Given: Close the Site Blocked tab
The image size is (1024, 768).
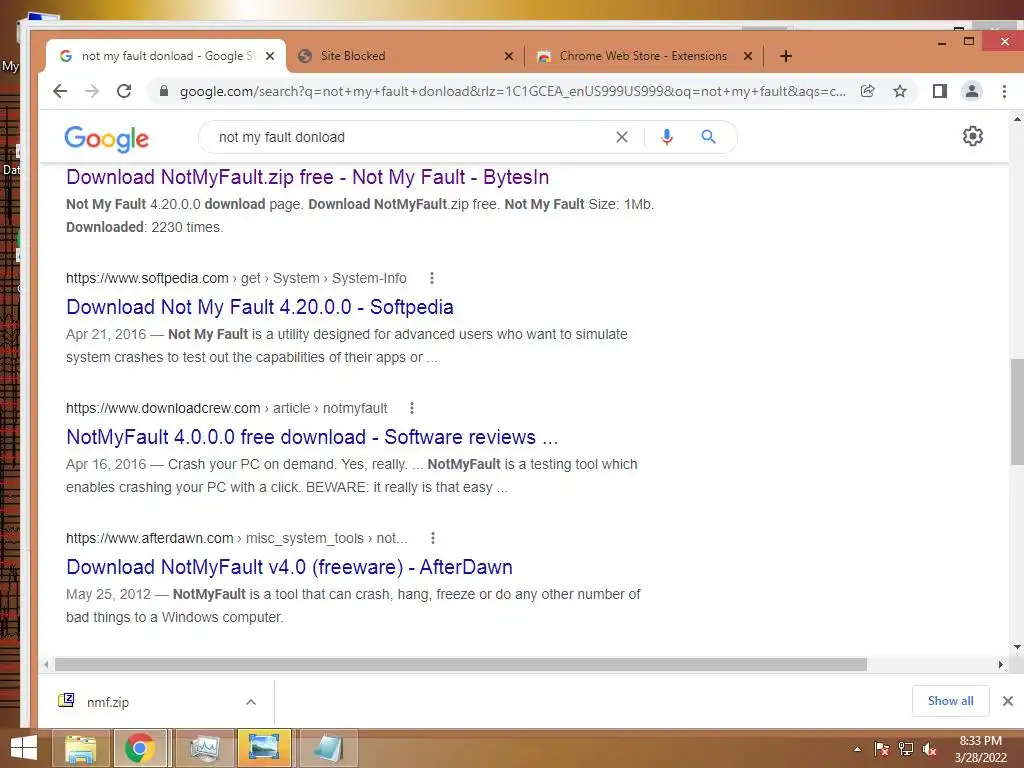Looking at the screenshot, I should [x=509, y=56].
